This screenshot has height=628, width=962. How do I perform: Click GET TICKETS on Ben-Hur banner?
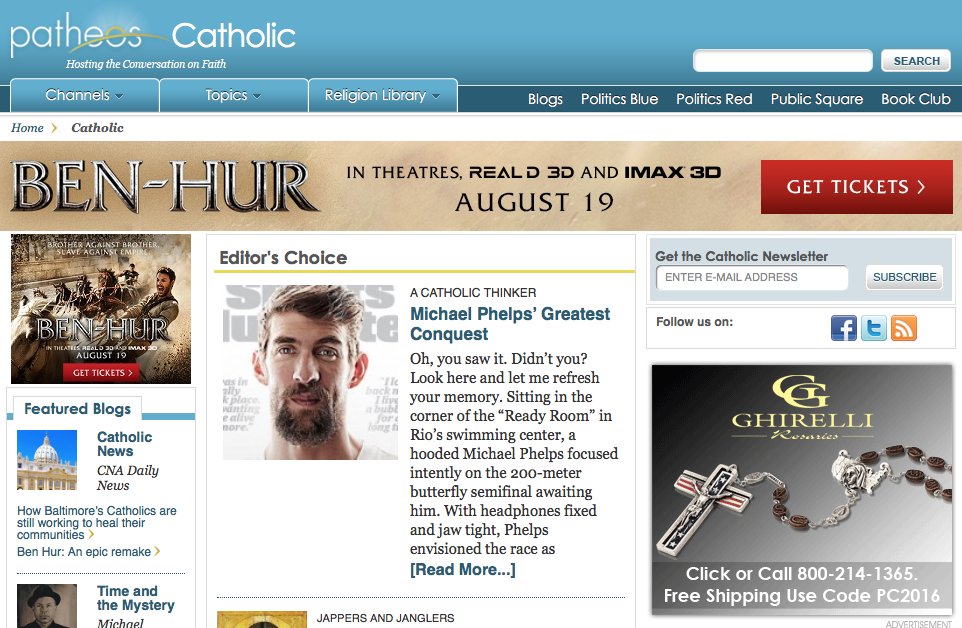(856, 186)
